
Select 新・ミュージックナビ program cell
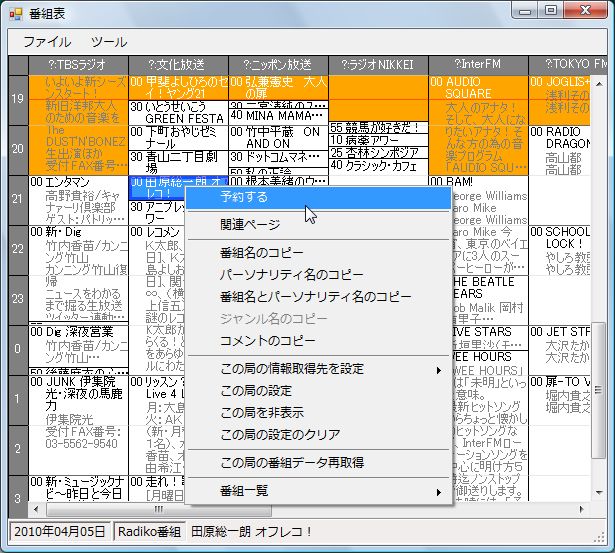(78, 488)
